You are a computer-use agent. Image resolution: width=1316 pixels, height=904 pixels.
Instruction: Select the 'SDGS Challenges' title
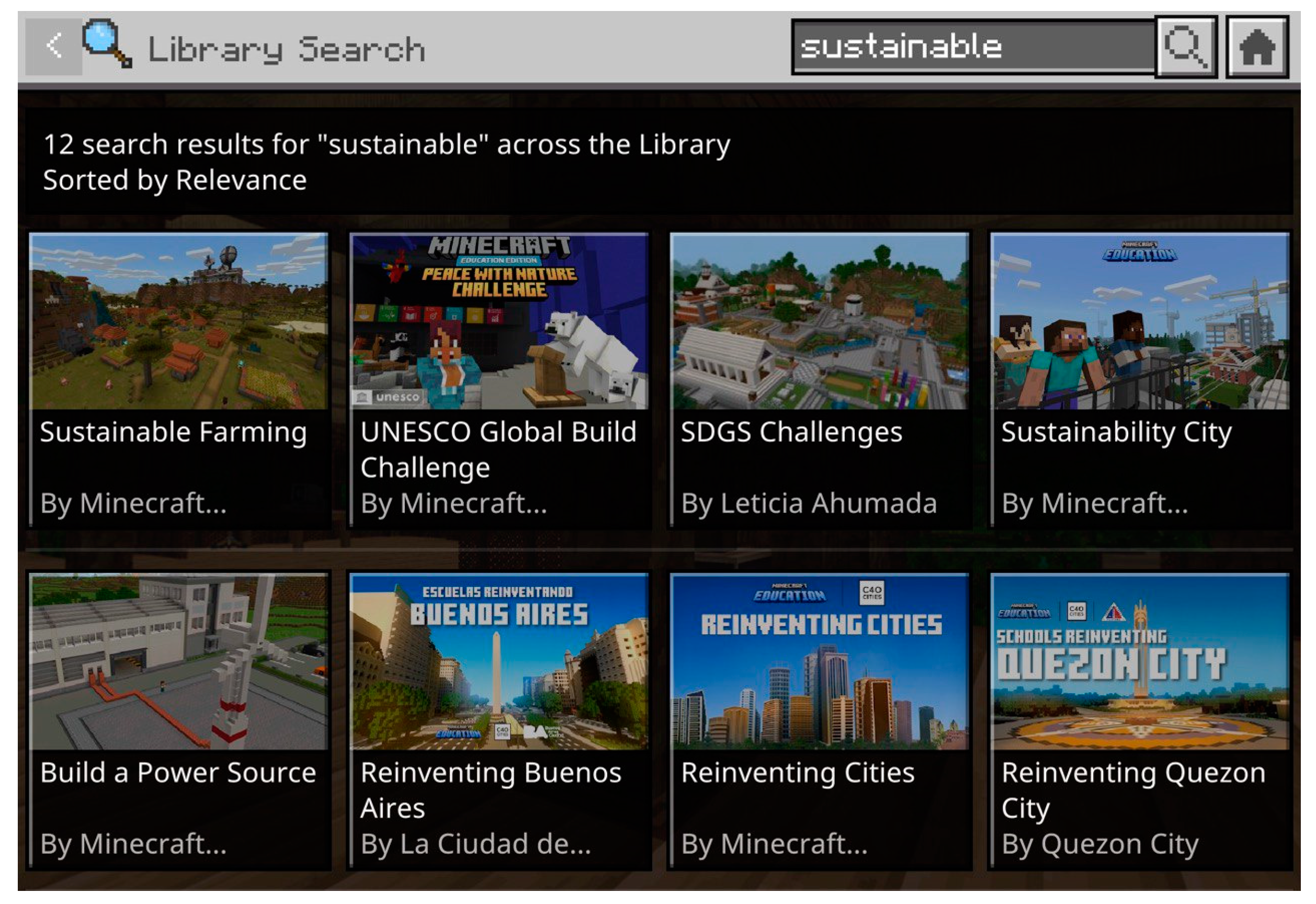(x=791, y=433)
